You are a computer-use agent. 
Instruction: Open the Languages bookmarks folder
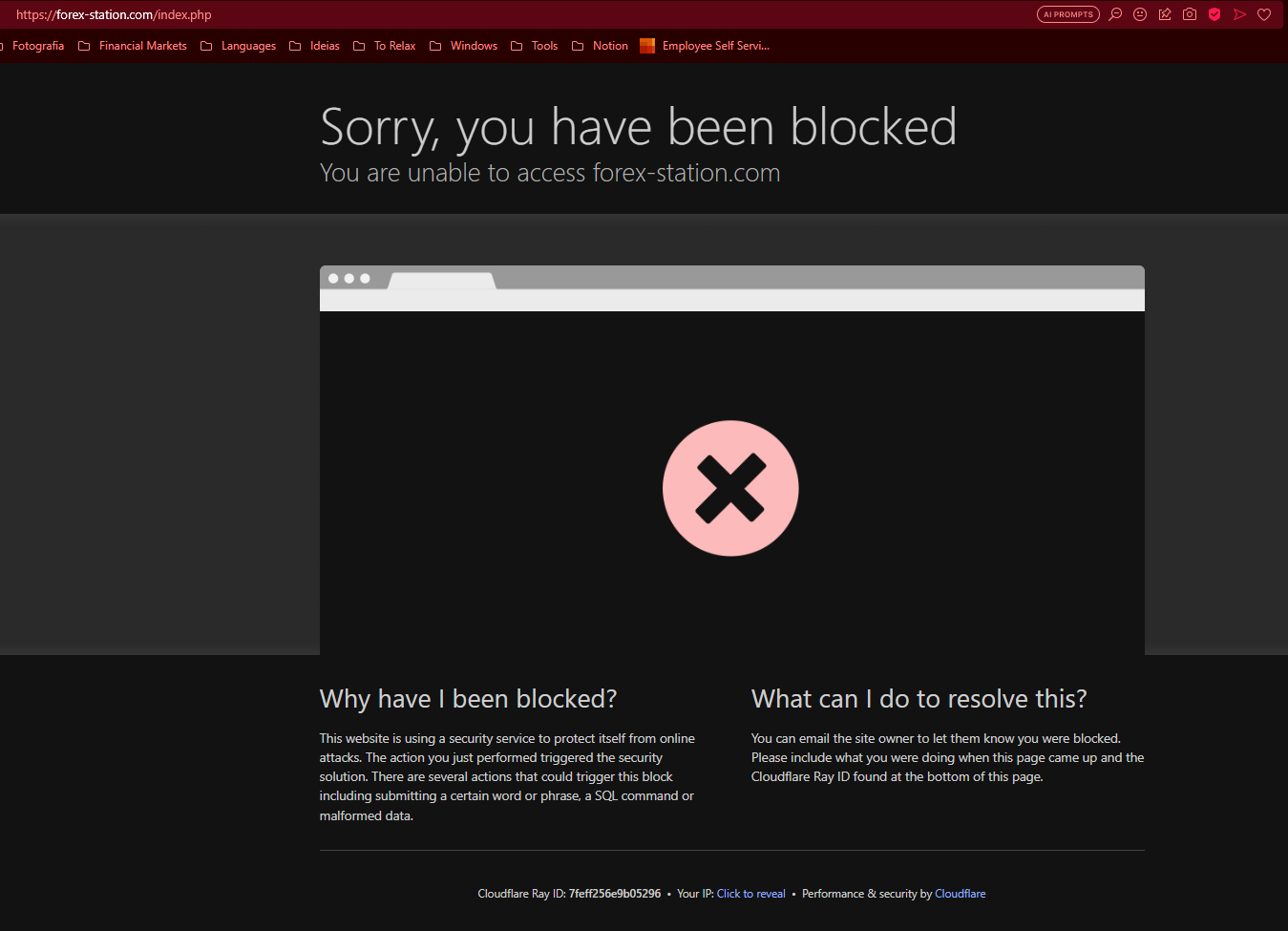click(239, 46)
